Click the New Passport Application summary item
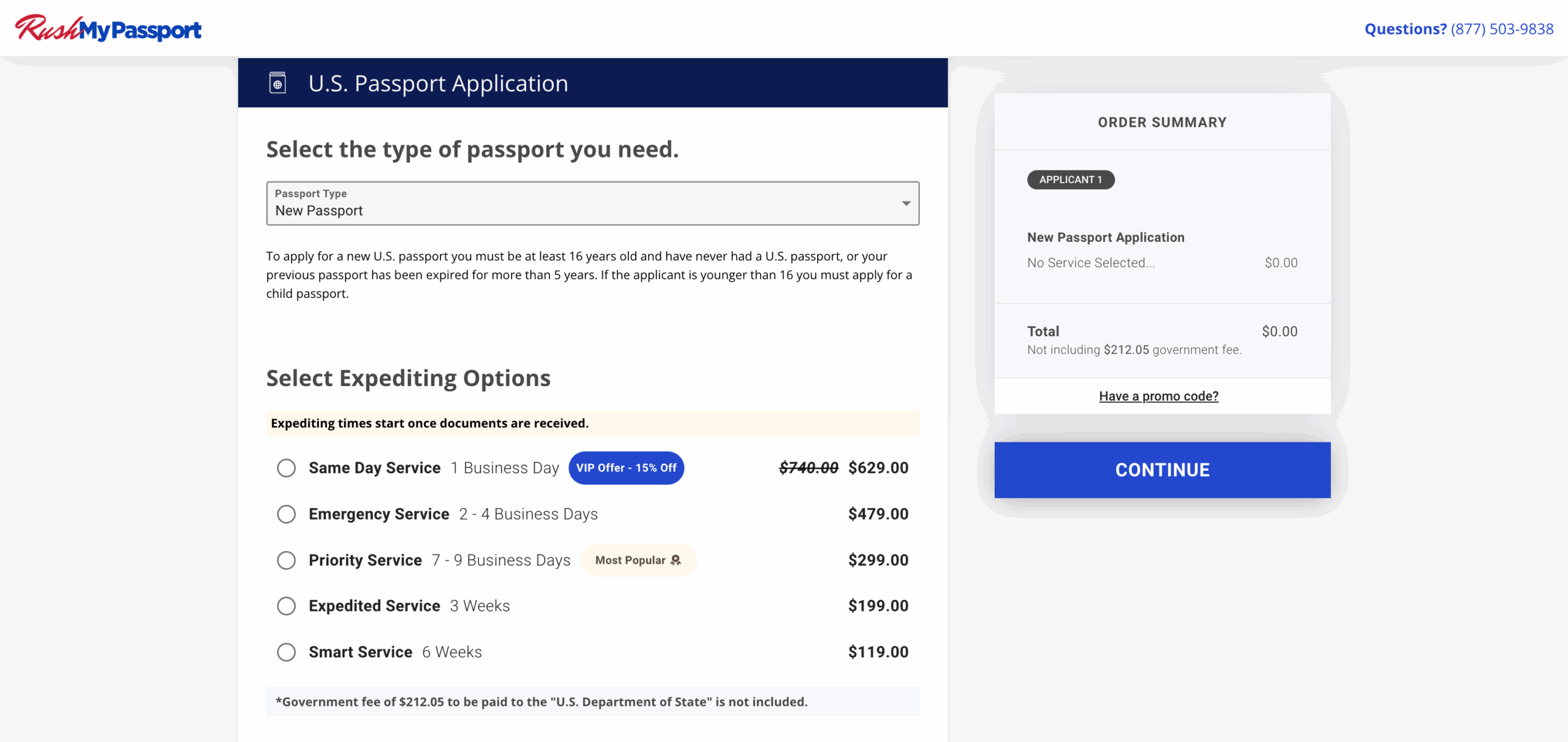The image size is (1568, 742). [x=1106, y=237]
